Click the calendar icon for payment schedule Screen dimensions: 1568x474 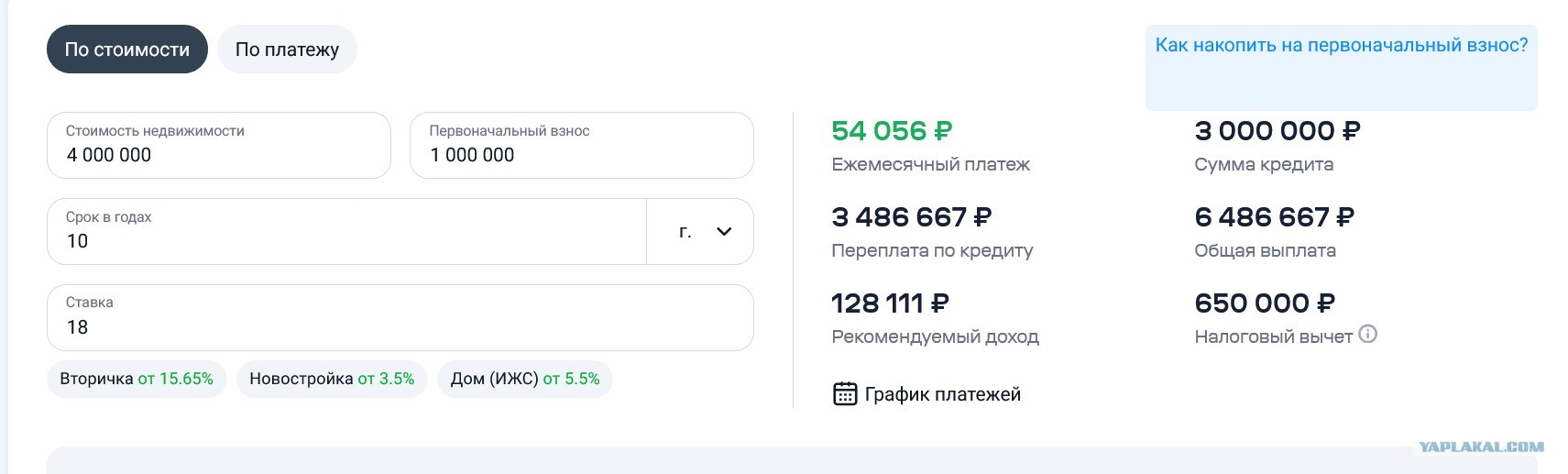[x=844, y=394]
